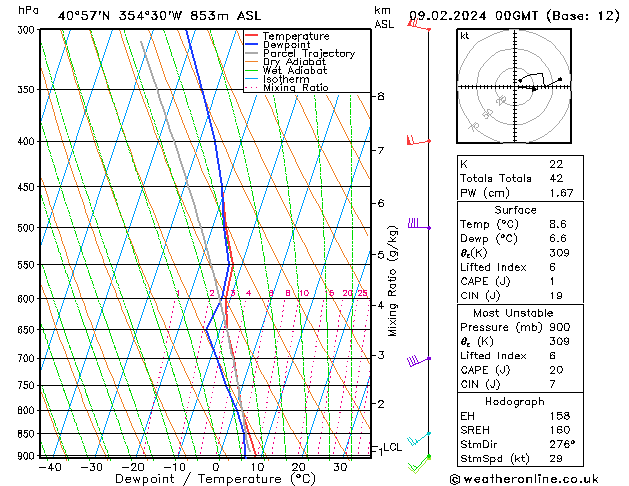This screenshot has width=629, height=486.
Task: Click the purple wind barb at 500 hPa
Action: [419, 224]
